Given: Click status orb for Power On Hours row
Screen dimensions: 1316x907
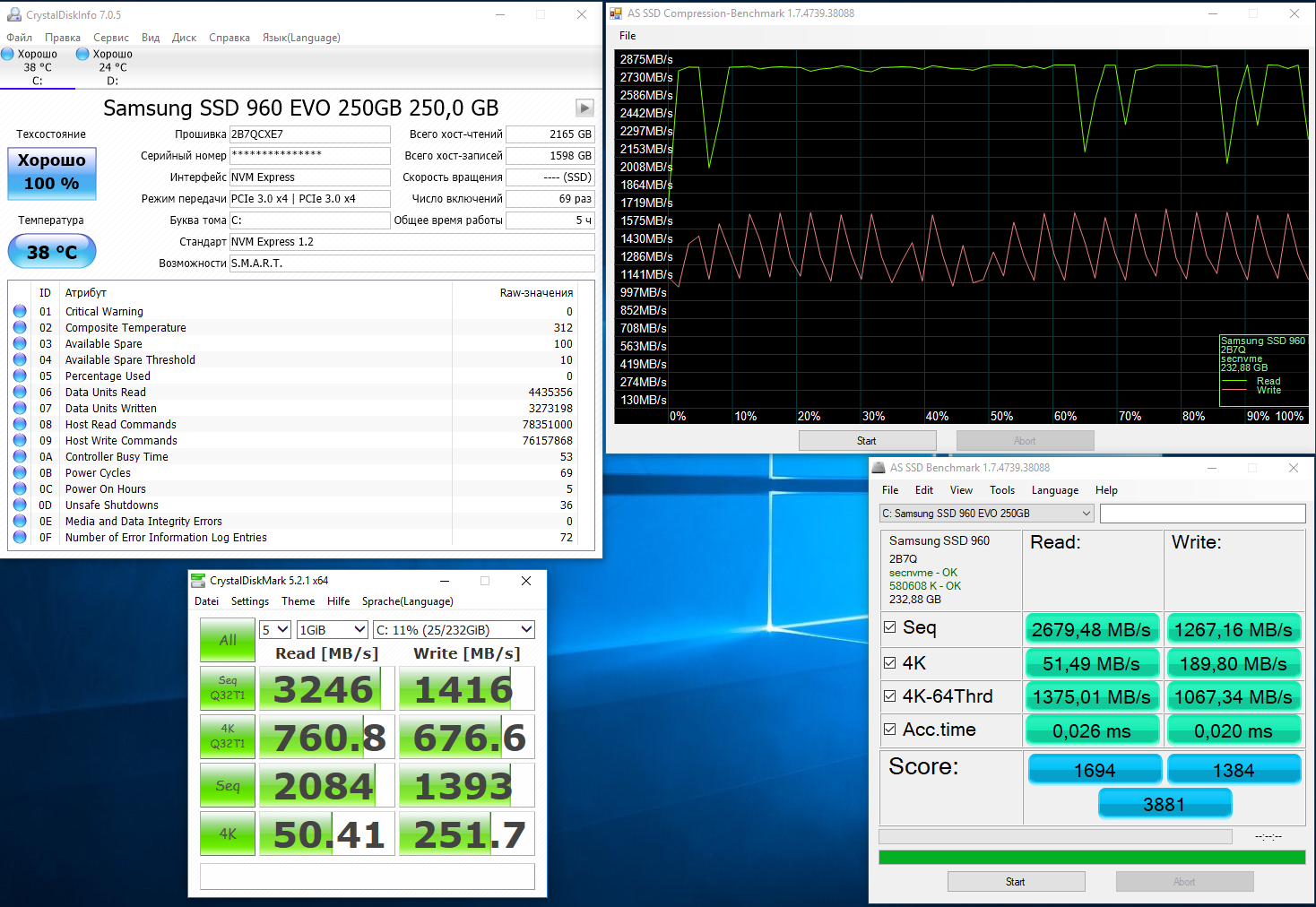Looking at the screenshot, I should 20,488.
